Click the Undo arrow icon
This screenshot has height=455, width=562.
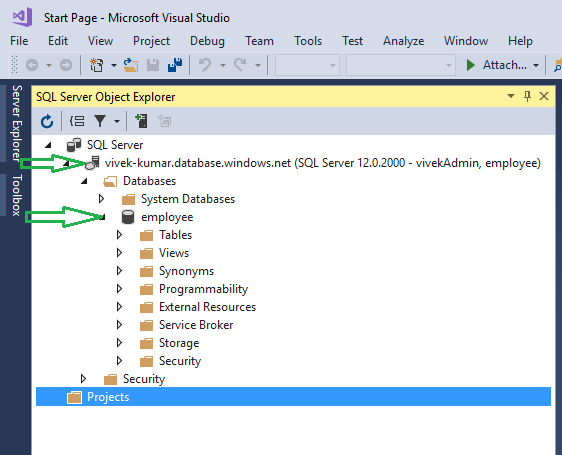point(205,65)
